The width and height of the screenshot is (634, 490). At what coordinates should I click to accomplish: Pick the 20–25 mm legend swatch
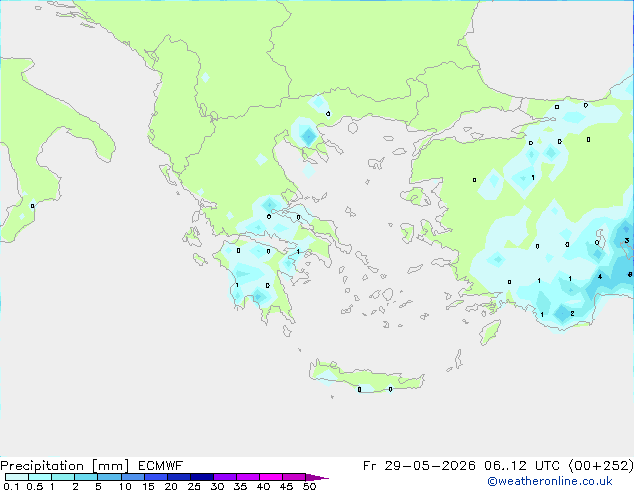(x=178, y=477)
